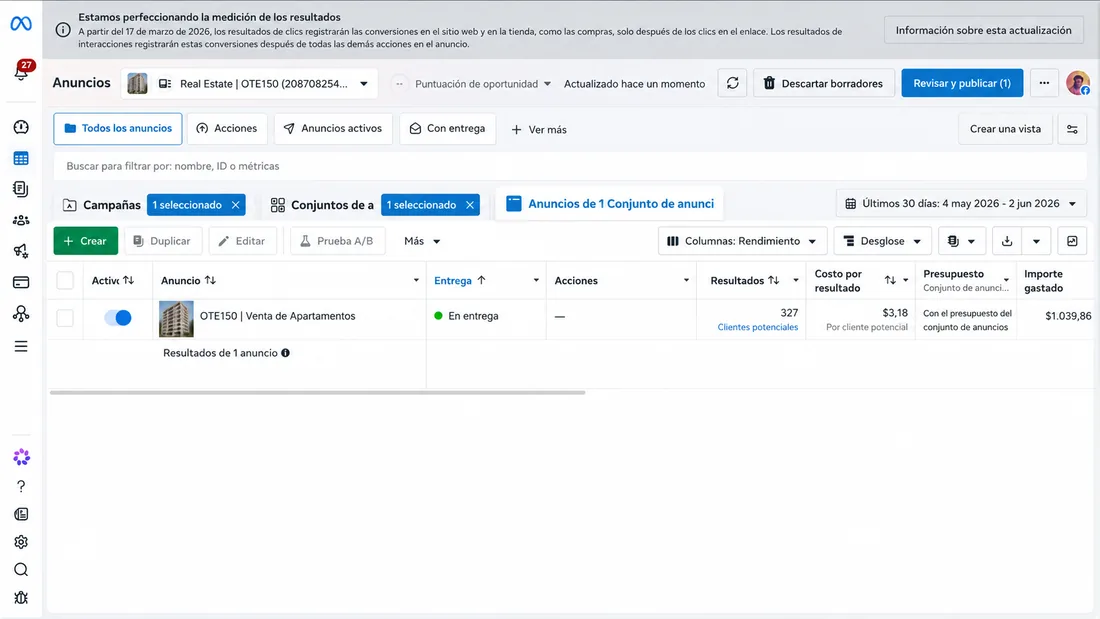Open business network icon in sidebar
1100x619 pixels.
coord(21,314)
